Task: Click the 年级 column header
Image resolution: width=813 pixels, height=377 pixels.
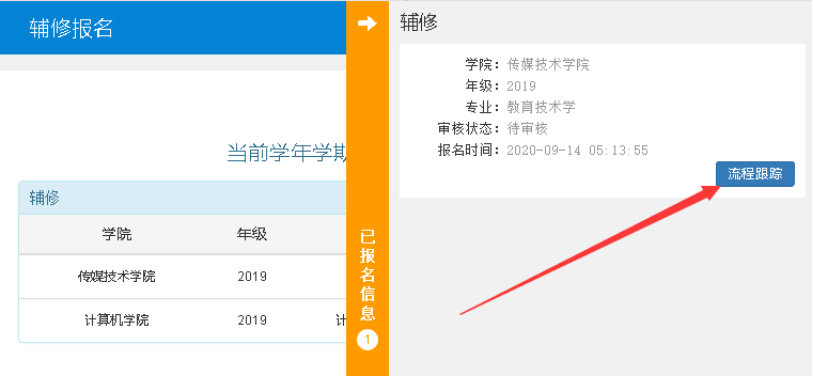Action: (x=252, y=235)
